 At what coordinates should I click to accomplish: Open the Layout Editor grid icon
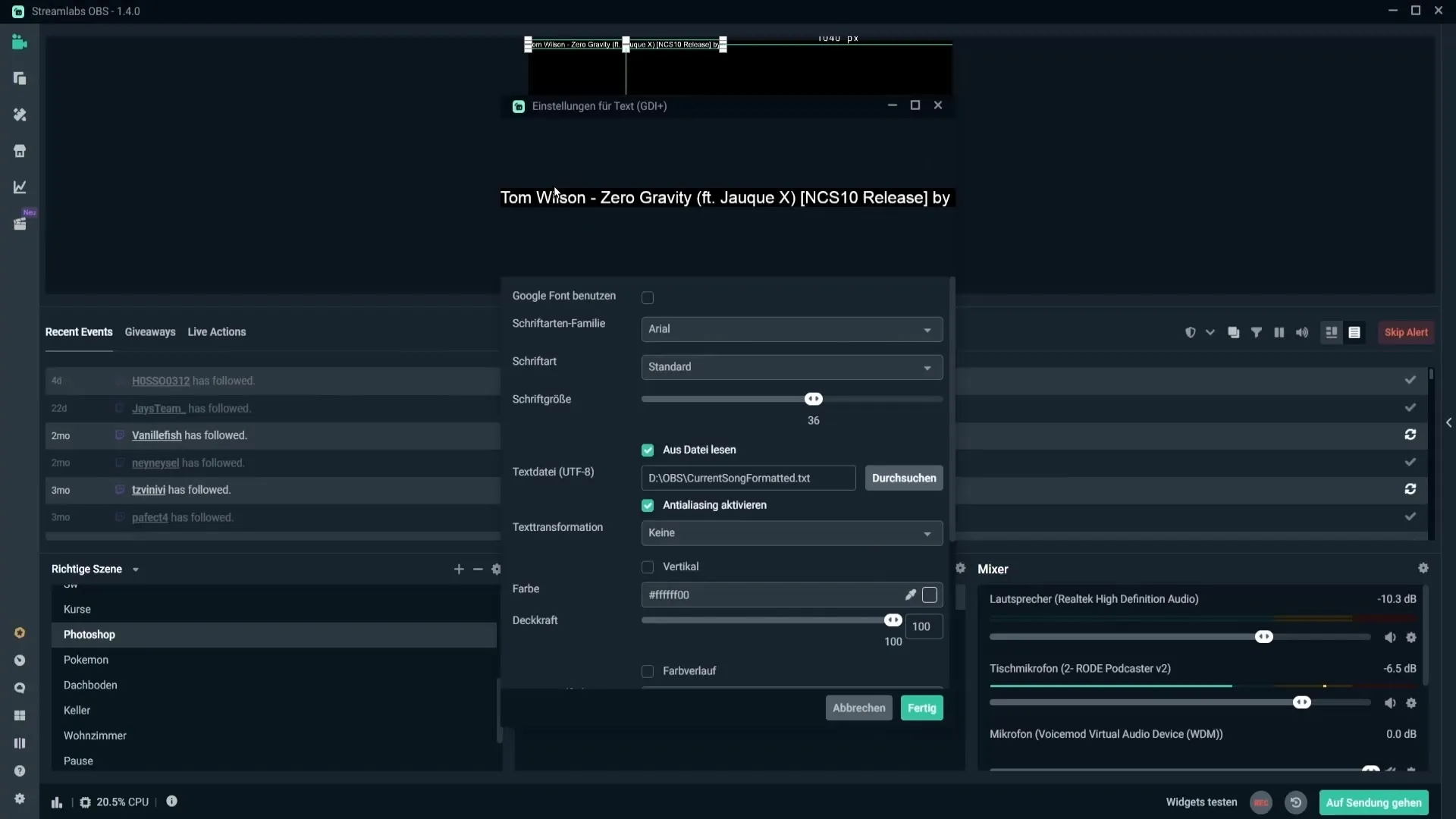pos(20,716)
